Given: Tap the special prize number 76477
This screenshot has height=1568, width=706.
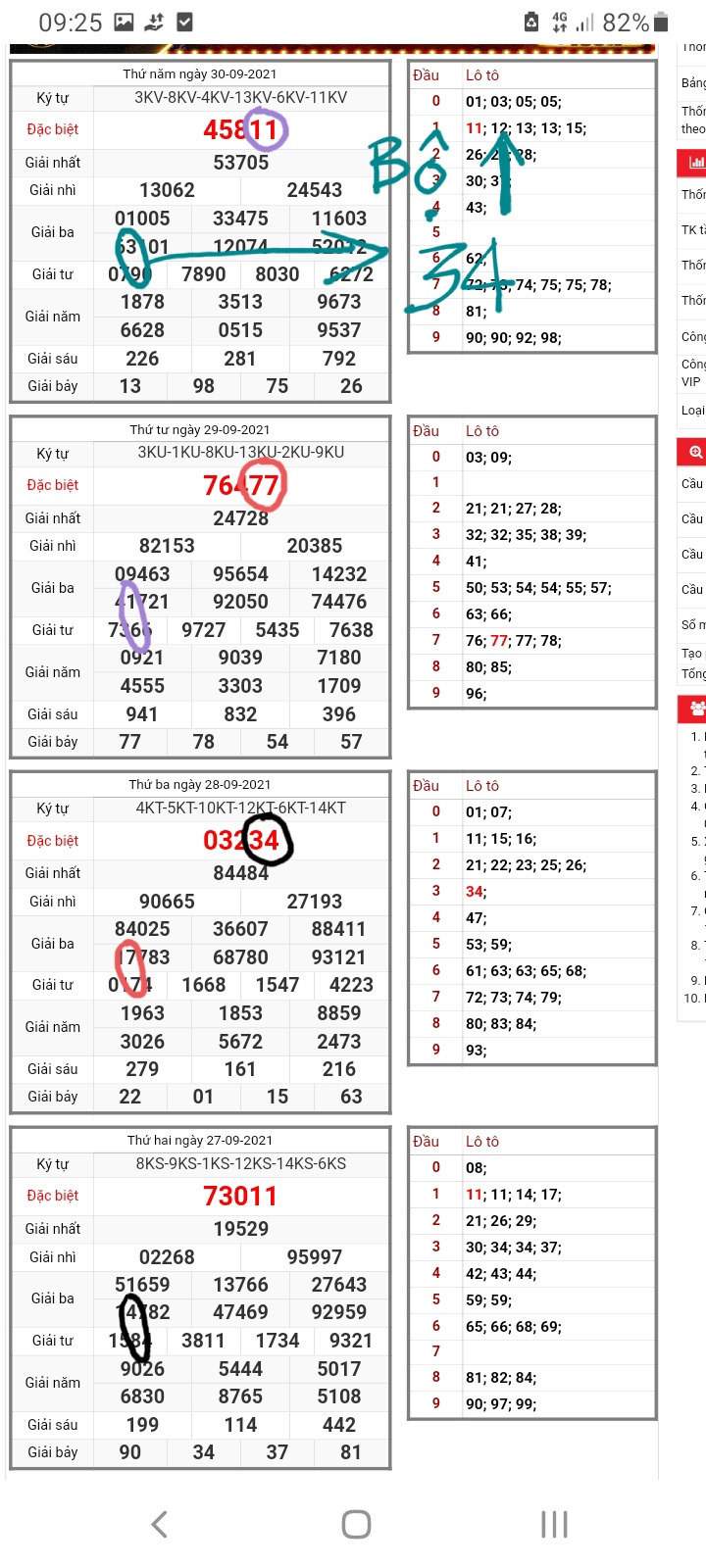Looking at the screenshot, I should coord(241,485).
